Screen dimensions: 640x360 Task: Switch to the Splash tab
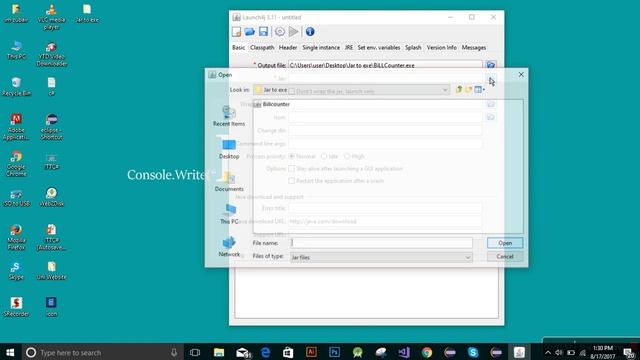click(413, 48)
